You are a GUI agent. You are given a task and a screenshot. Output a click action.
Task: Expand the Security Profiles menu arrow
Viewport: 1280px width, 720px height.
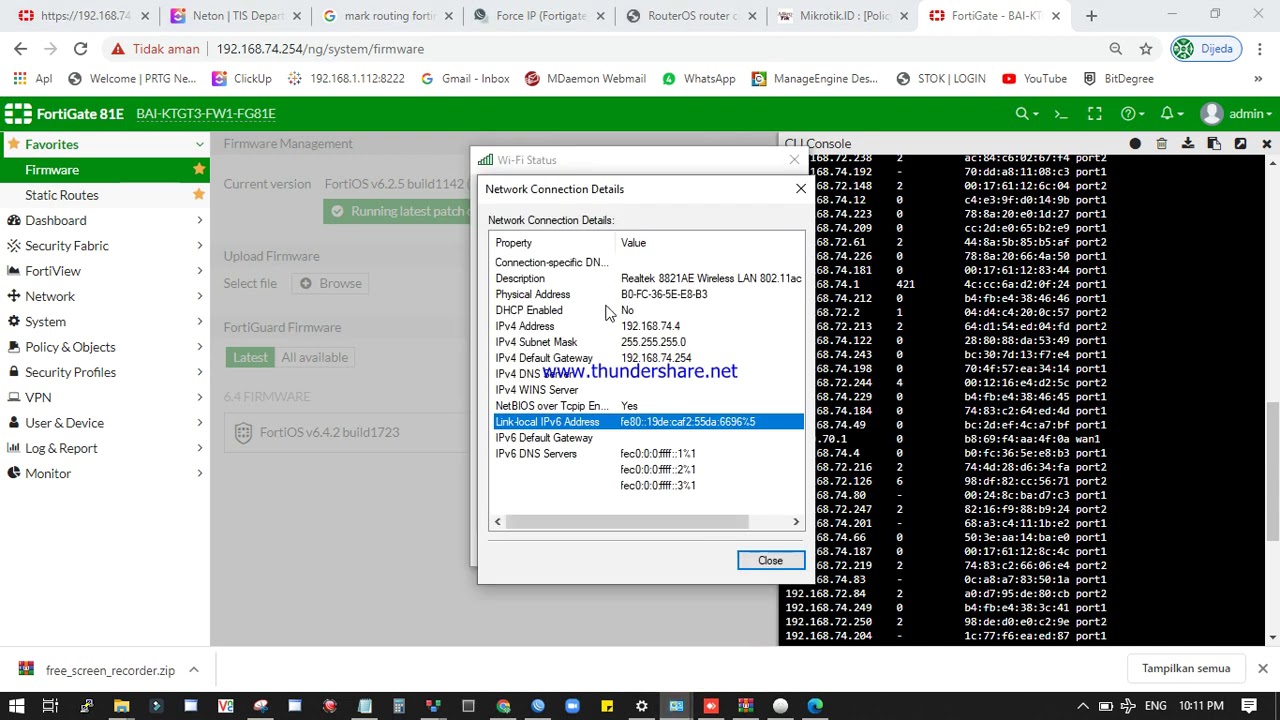coord(199,372)
